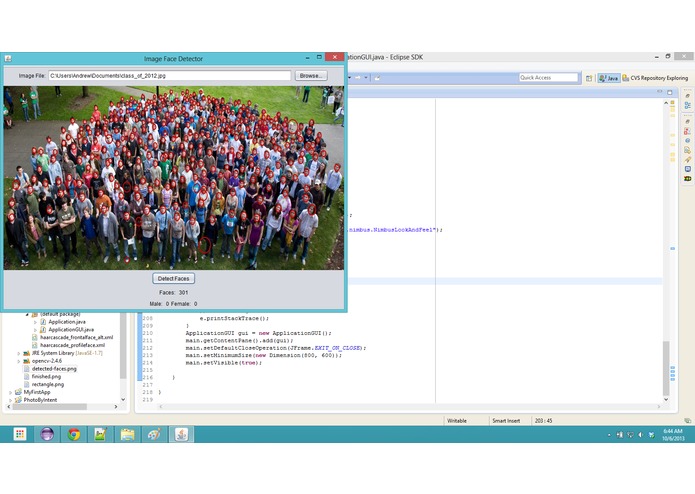Open the Eclipse taskbar icon
Screen dimensions: 695x494
tap(47, 435)
